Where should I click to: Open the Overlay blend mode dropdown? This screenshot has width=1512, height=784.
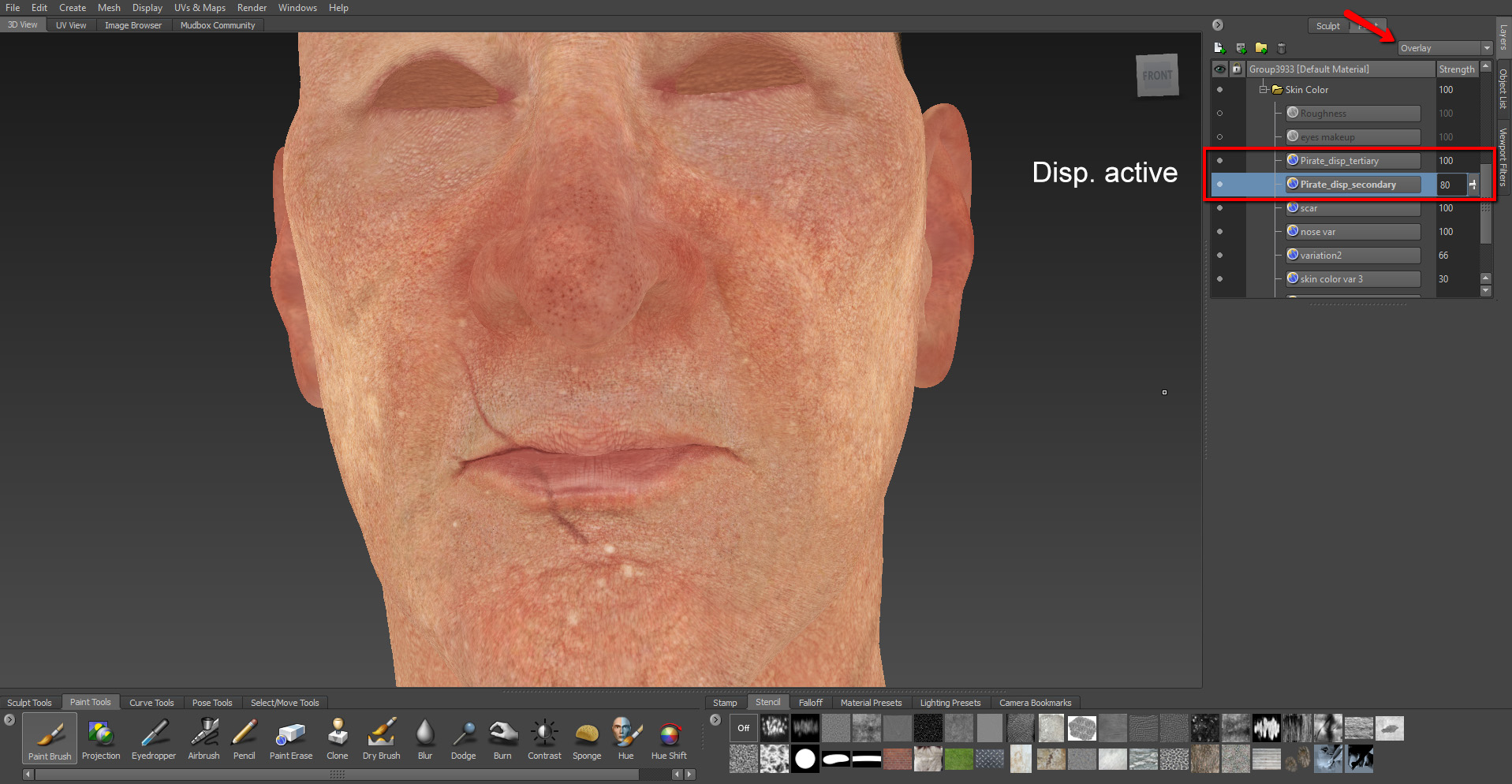point(1445,48)
